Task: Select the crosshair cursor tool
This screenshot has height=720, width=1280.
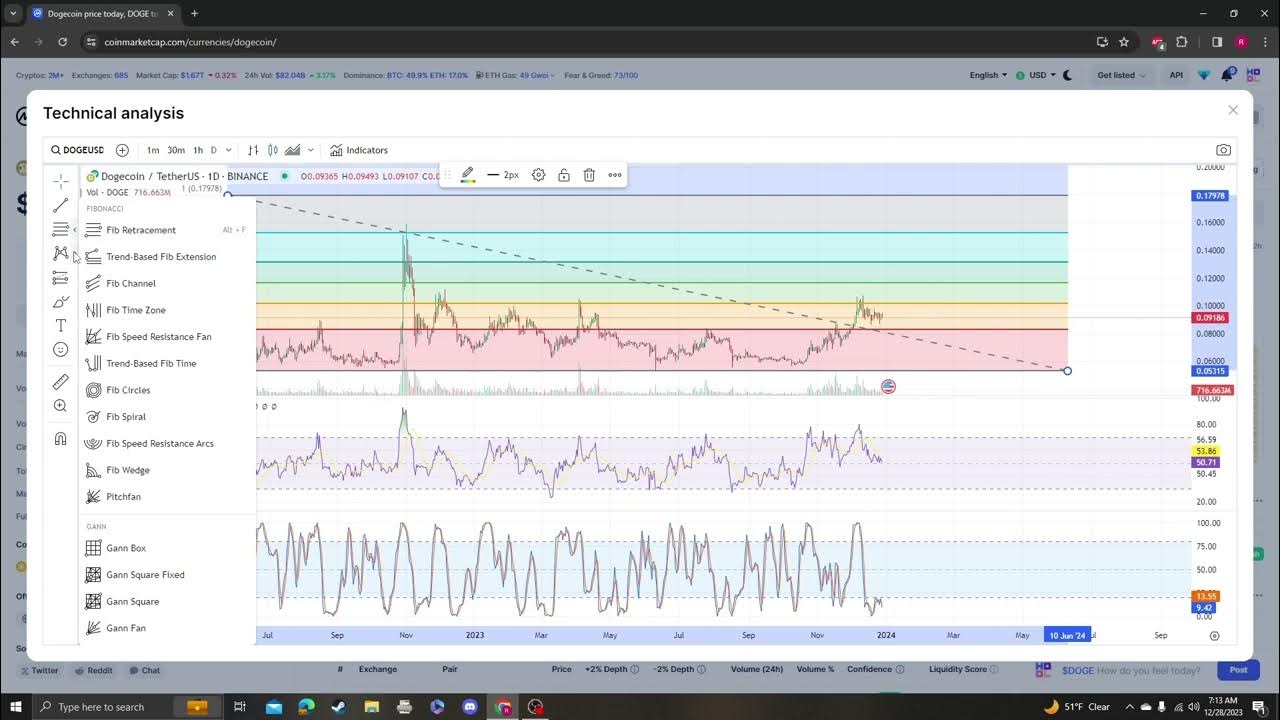Action: pyautogui.click(x=61, y=181)
